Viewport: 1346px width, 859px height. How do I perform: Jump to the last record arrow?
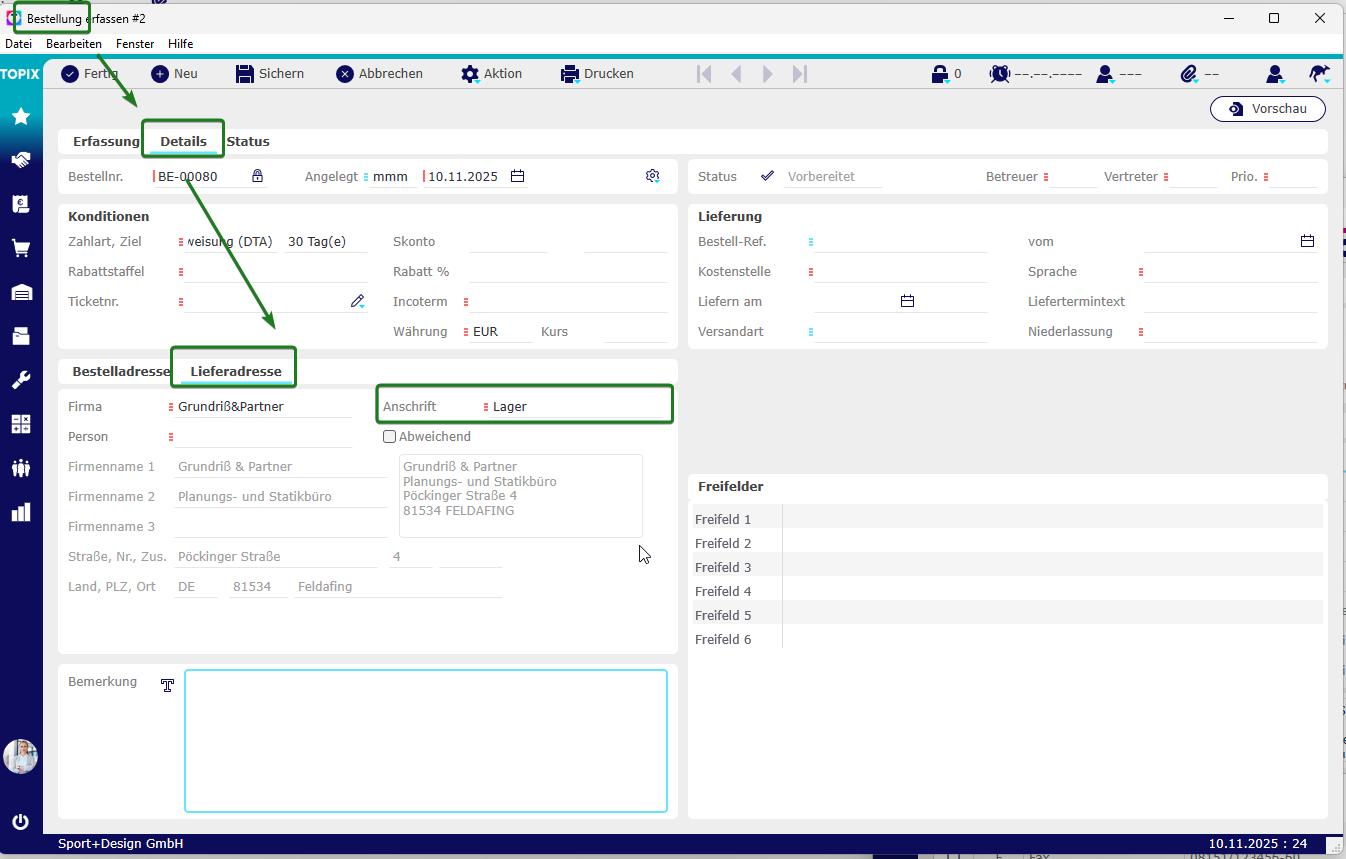[x=800, y=74]
